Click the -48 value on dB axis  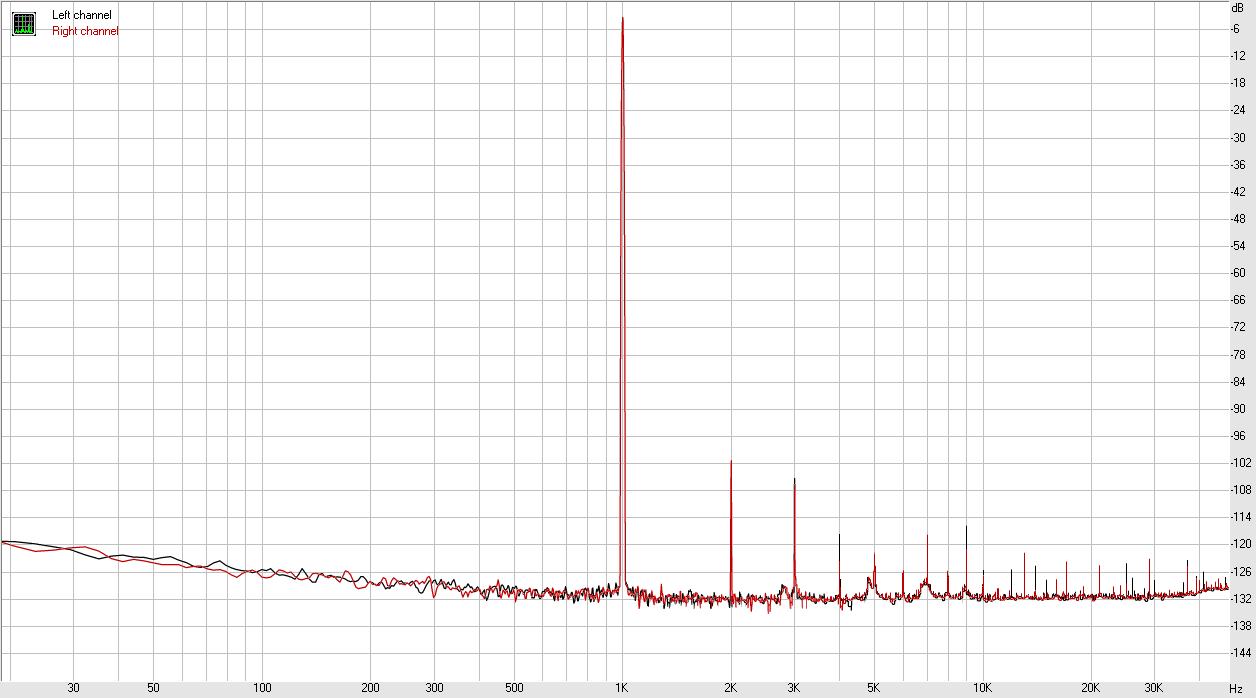click(x=1239, y=218)
